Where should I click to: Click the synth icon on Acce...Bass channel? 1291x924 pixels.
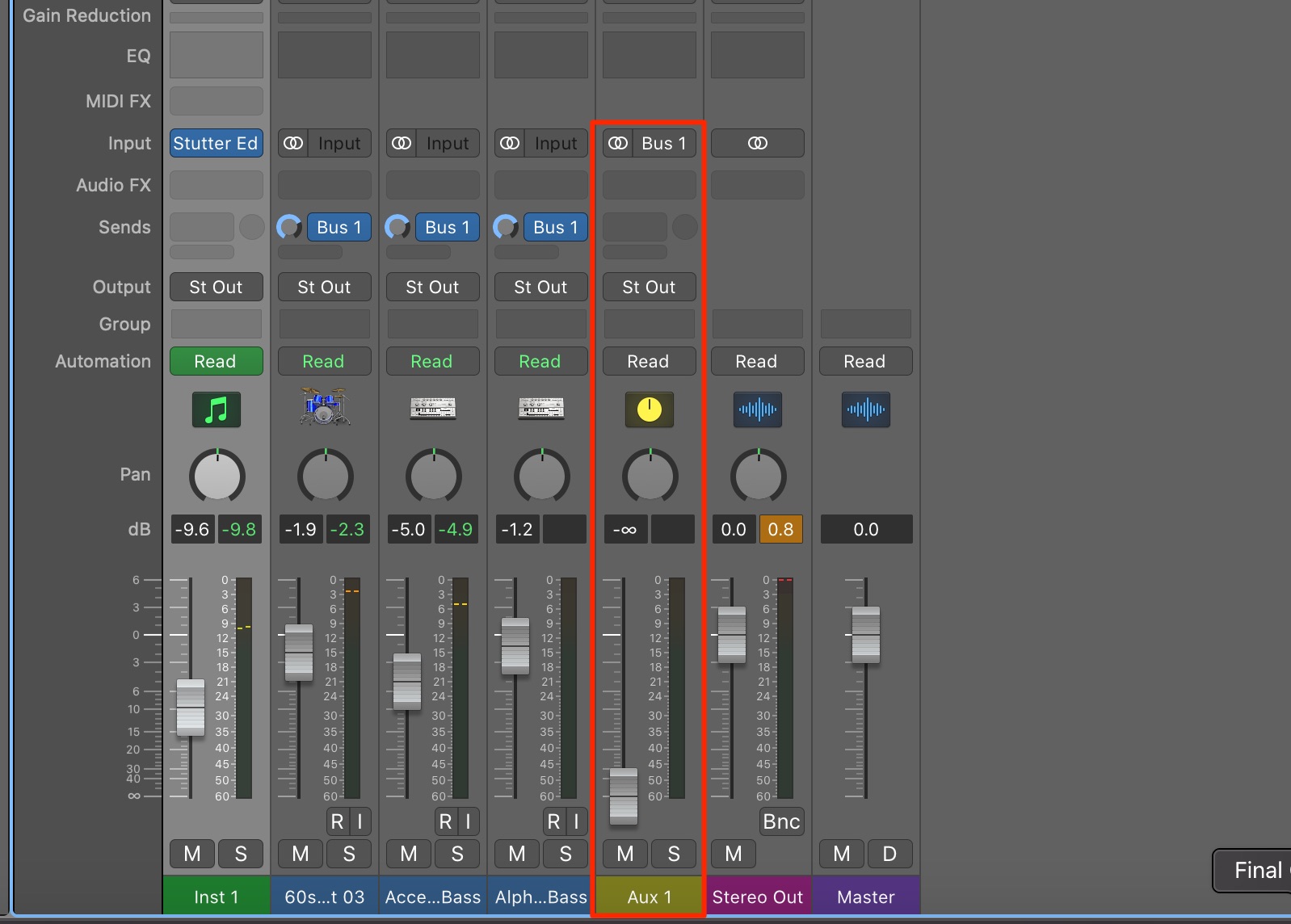coord(433,408)
